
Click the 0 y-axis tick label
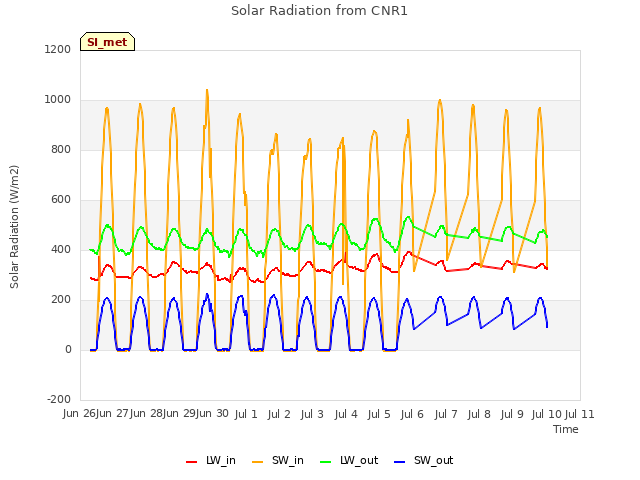point(68,349)
